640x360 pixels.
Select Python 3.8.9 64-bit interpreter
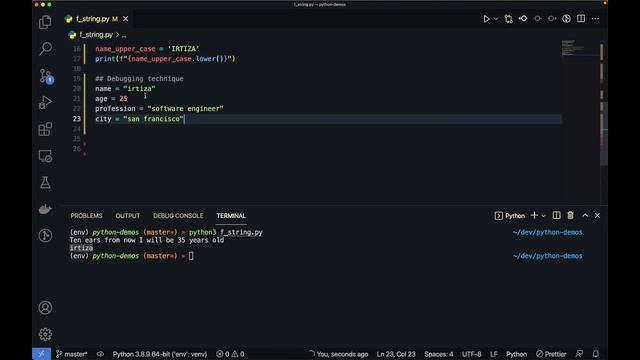click(160, 354)
